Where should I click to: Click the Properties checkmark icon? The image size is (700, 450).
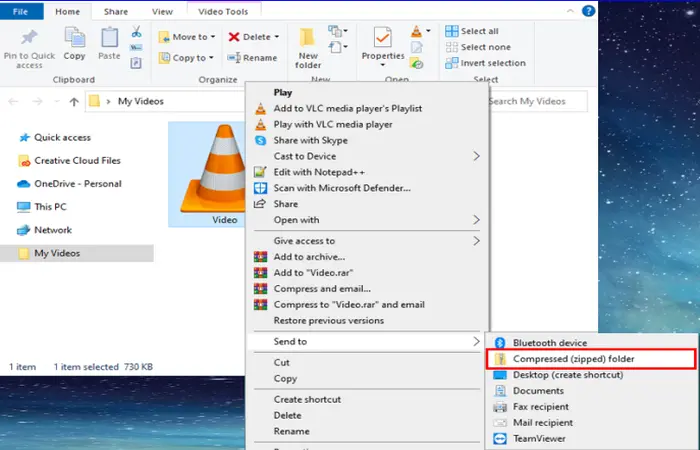(383, 37)
